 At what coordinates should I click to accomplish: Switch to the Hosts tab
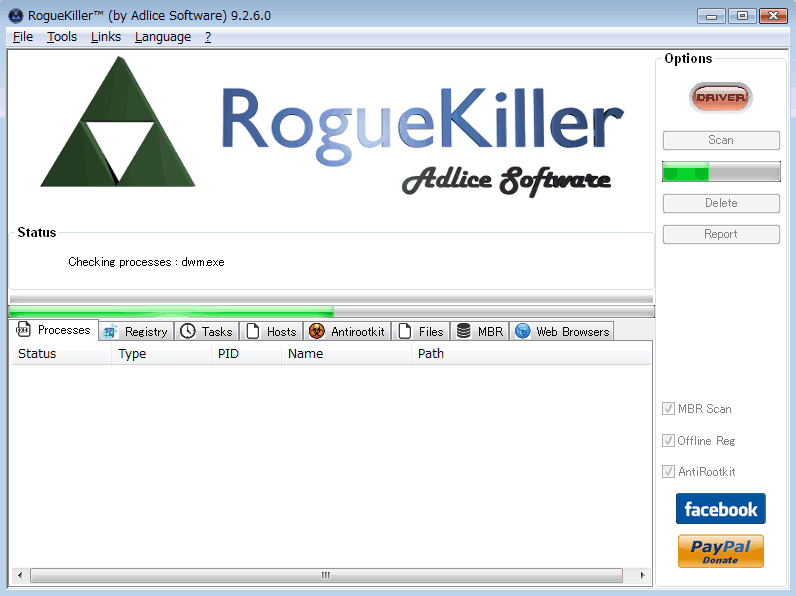[272, 332]
